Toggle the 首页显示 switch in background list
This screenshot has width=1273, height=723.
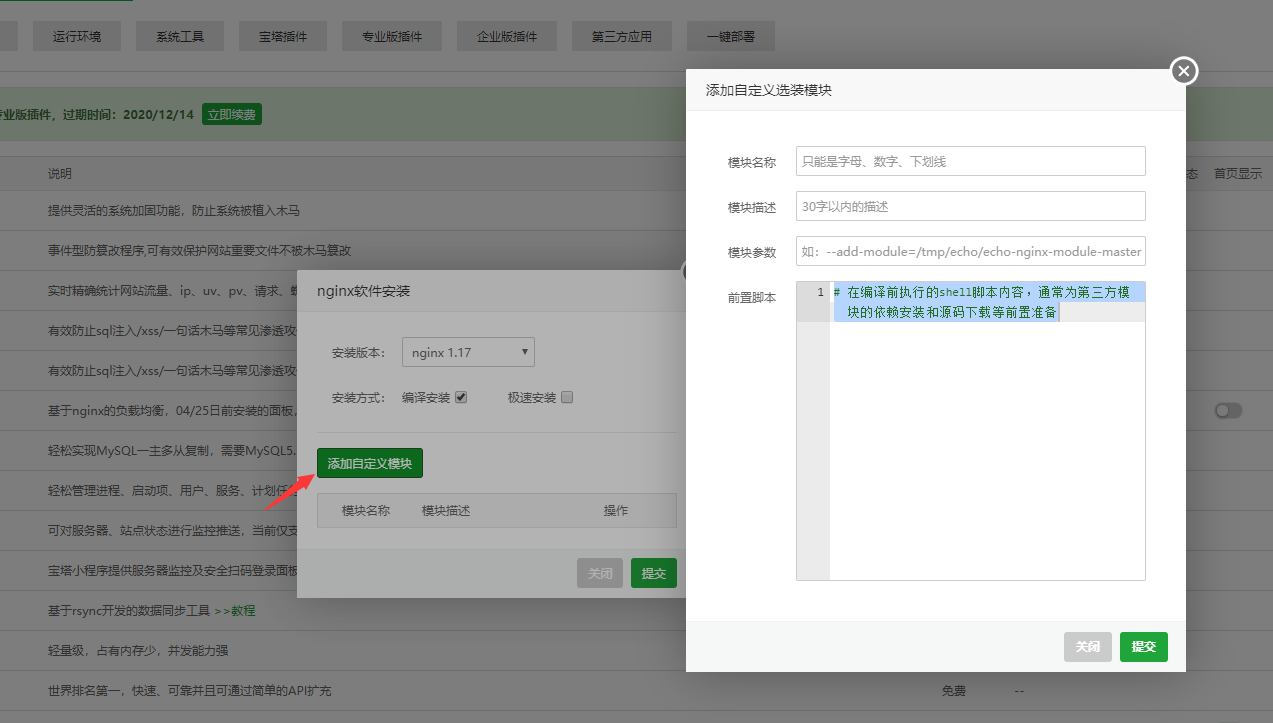coord(1228,411)
